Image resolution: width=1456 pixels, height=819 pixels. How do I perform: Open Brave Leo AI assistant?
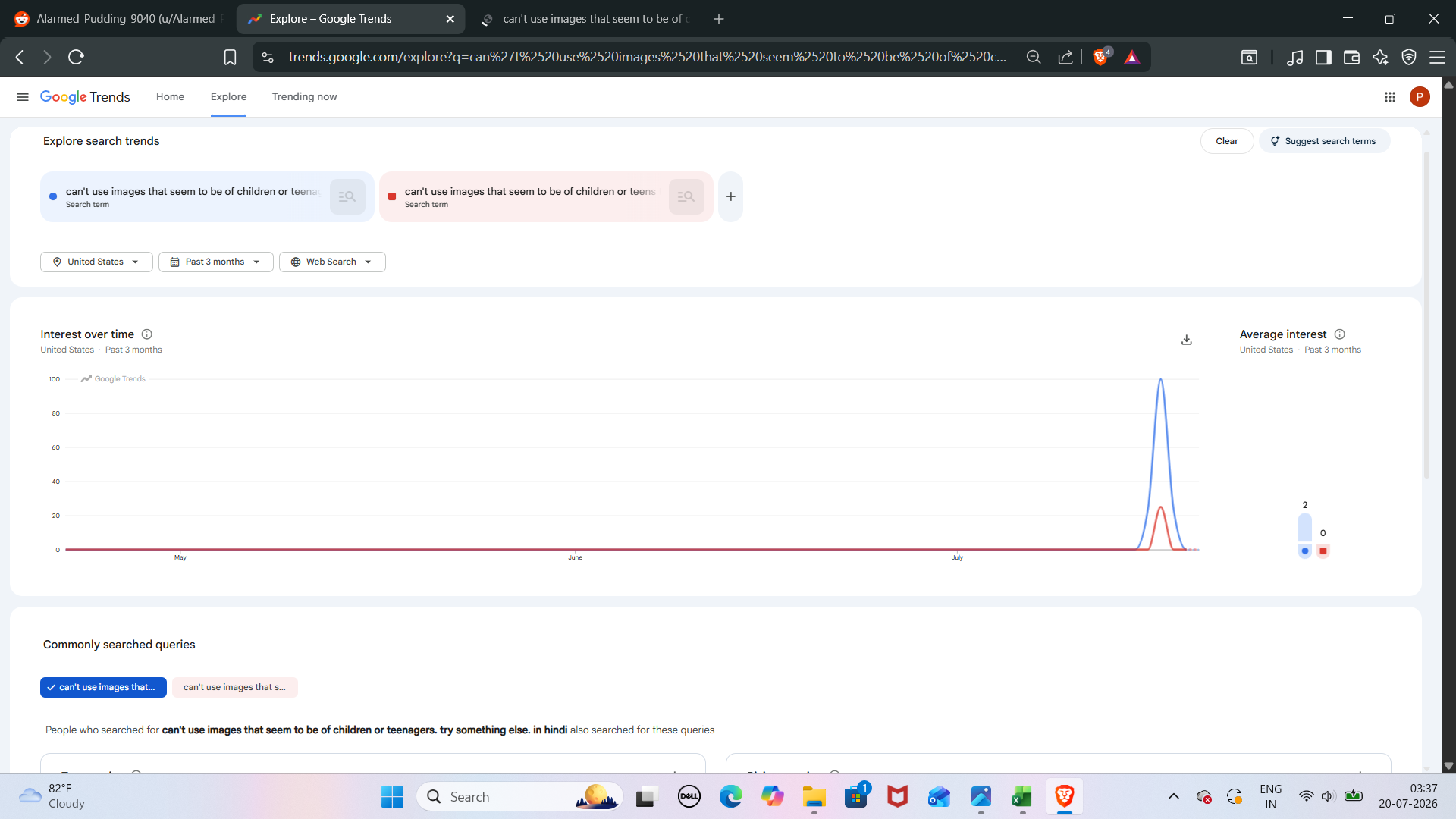(1380, 57)
